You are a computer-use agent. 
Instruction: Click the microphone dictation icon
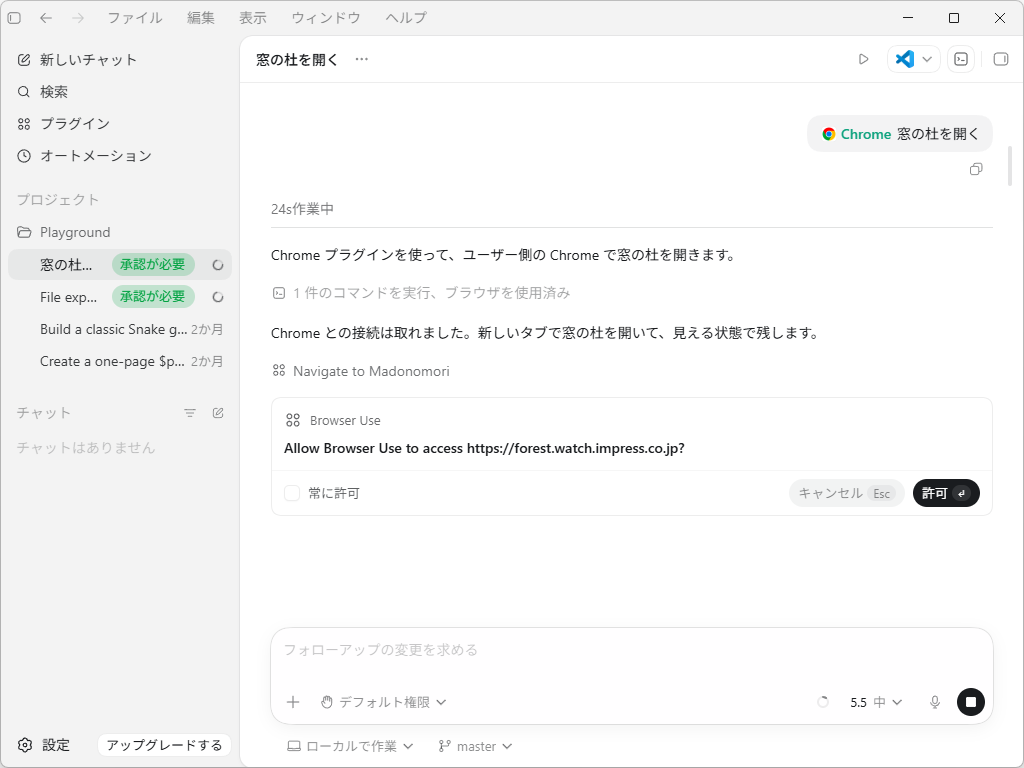point(935,702)
